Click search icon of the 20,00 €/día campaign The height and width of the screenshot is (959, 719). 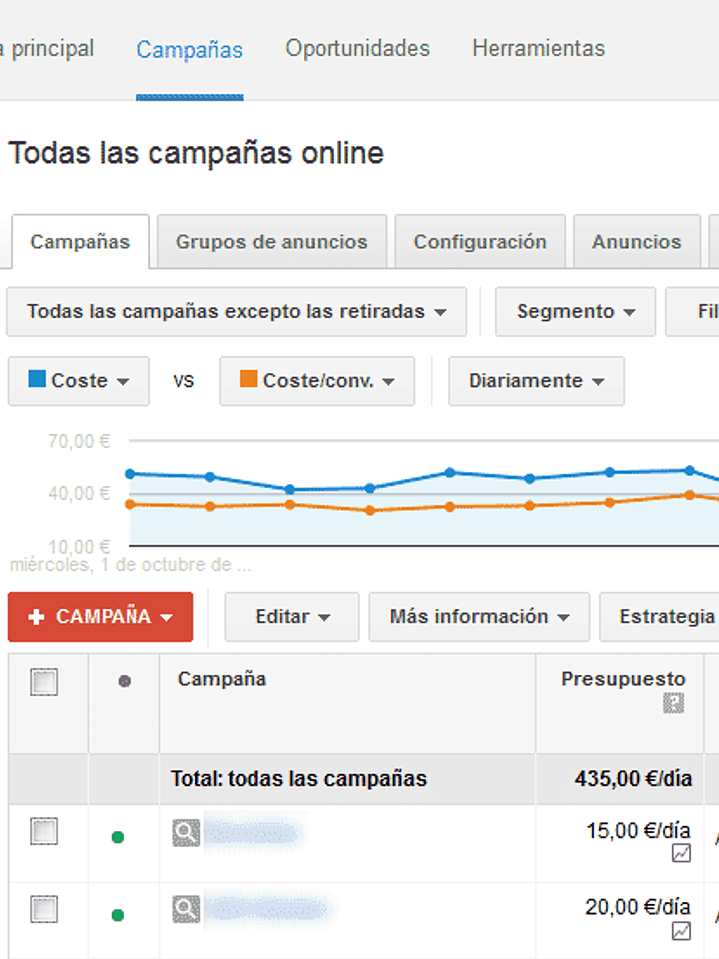coord(186,909)
